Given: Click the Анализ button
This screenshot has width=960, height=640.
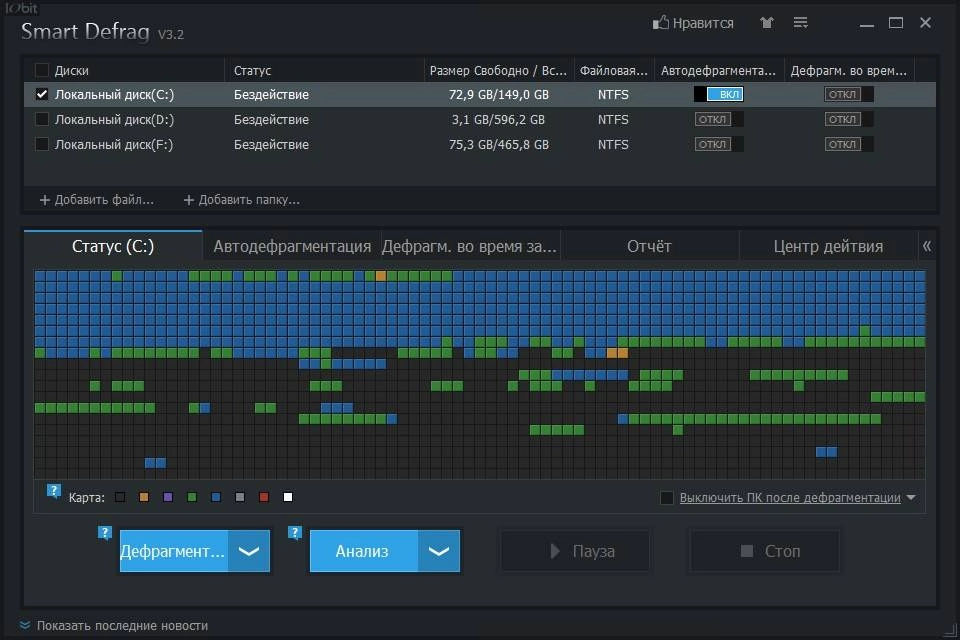Looking at the screenshot, I should pos(364,551).
